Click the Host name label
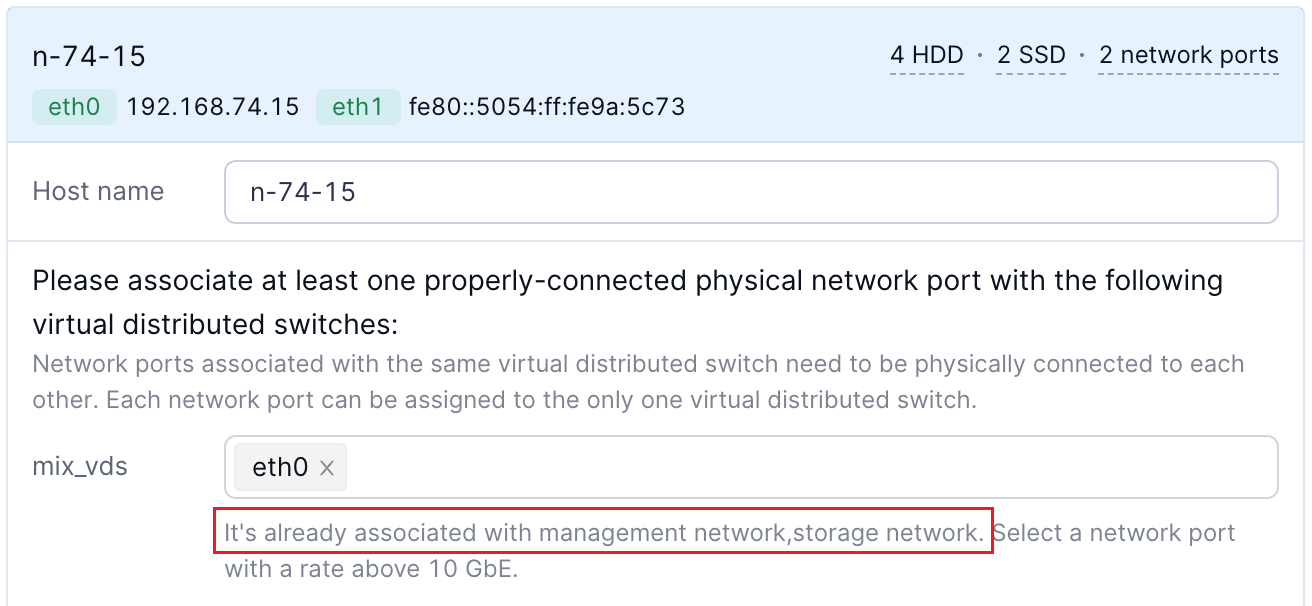 98,191
